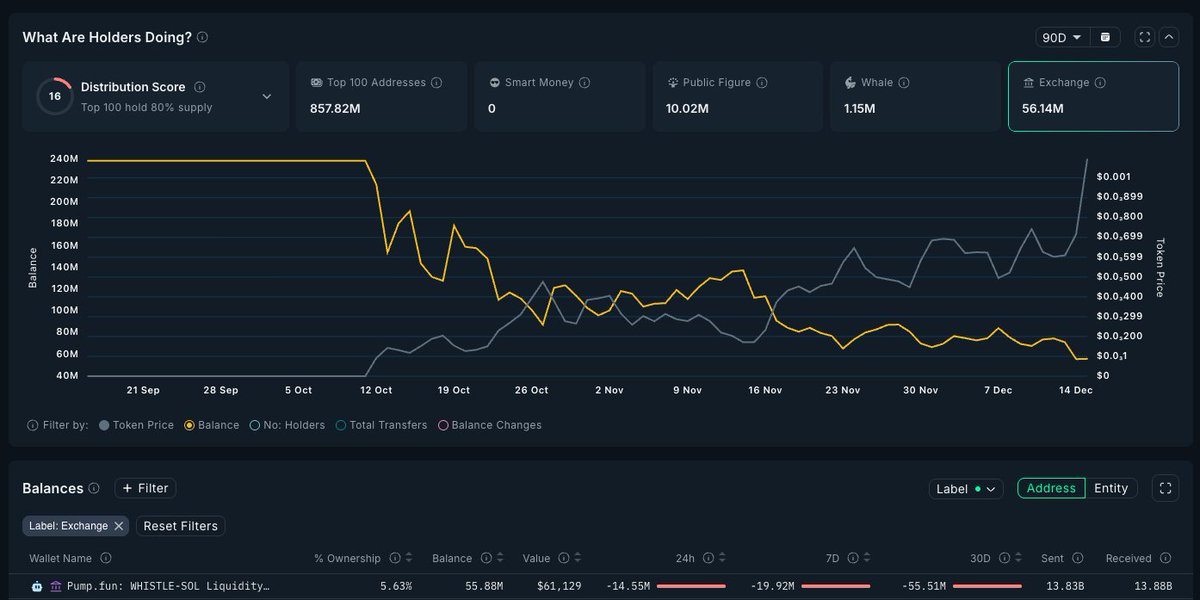Screen dimensions: 1200x600
Task: Click the fullscreen expand icon on holders chart
Action: click(1143, 36)
